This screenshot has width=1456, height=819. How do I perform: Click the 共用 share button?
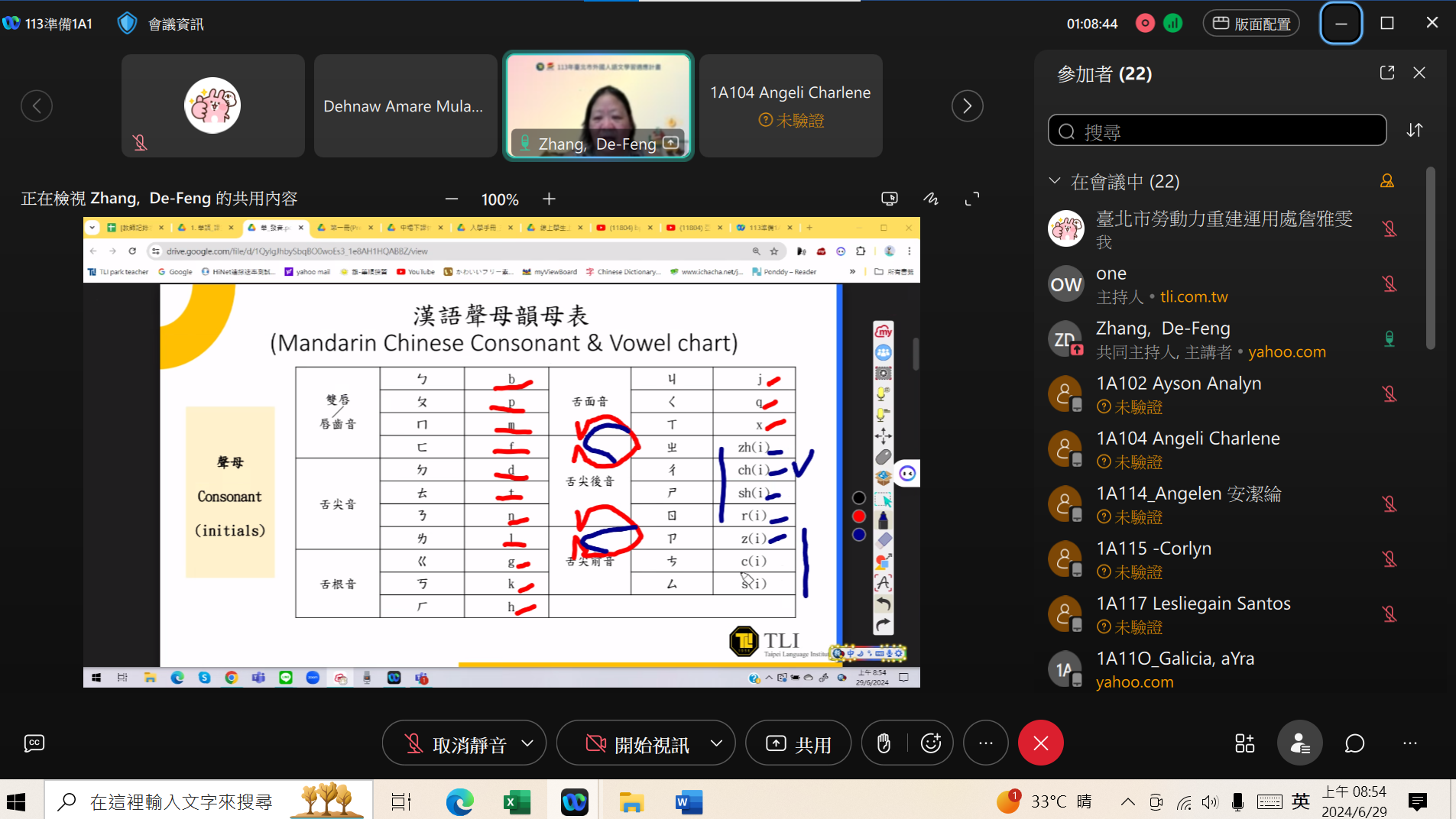pyautogui.click(x=798, y=743)
